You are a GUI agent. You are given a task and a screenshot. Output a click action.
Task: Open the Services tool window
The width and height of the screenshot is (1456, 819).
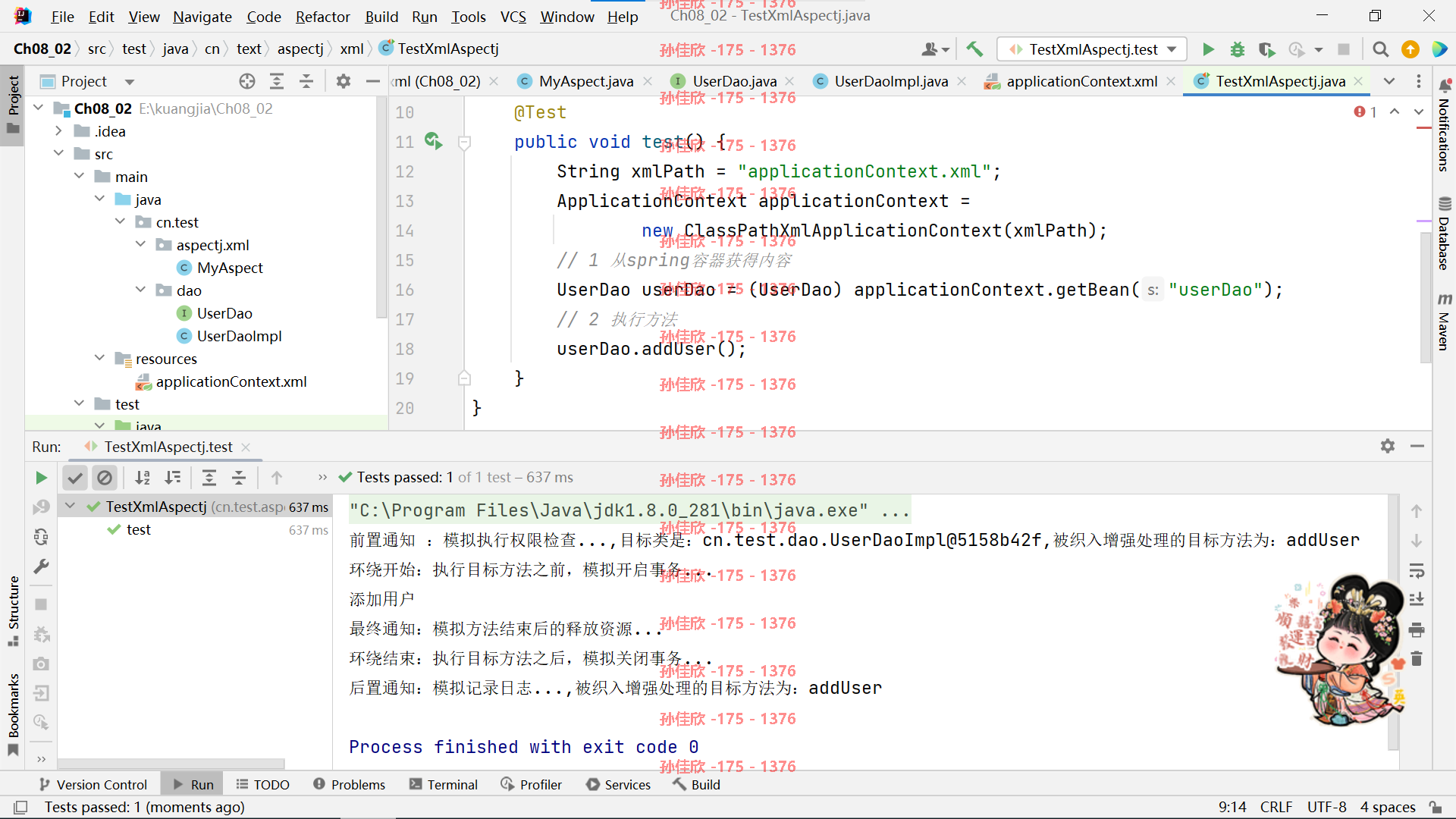[619, 785]
